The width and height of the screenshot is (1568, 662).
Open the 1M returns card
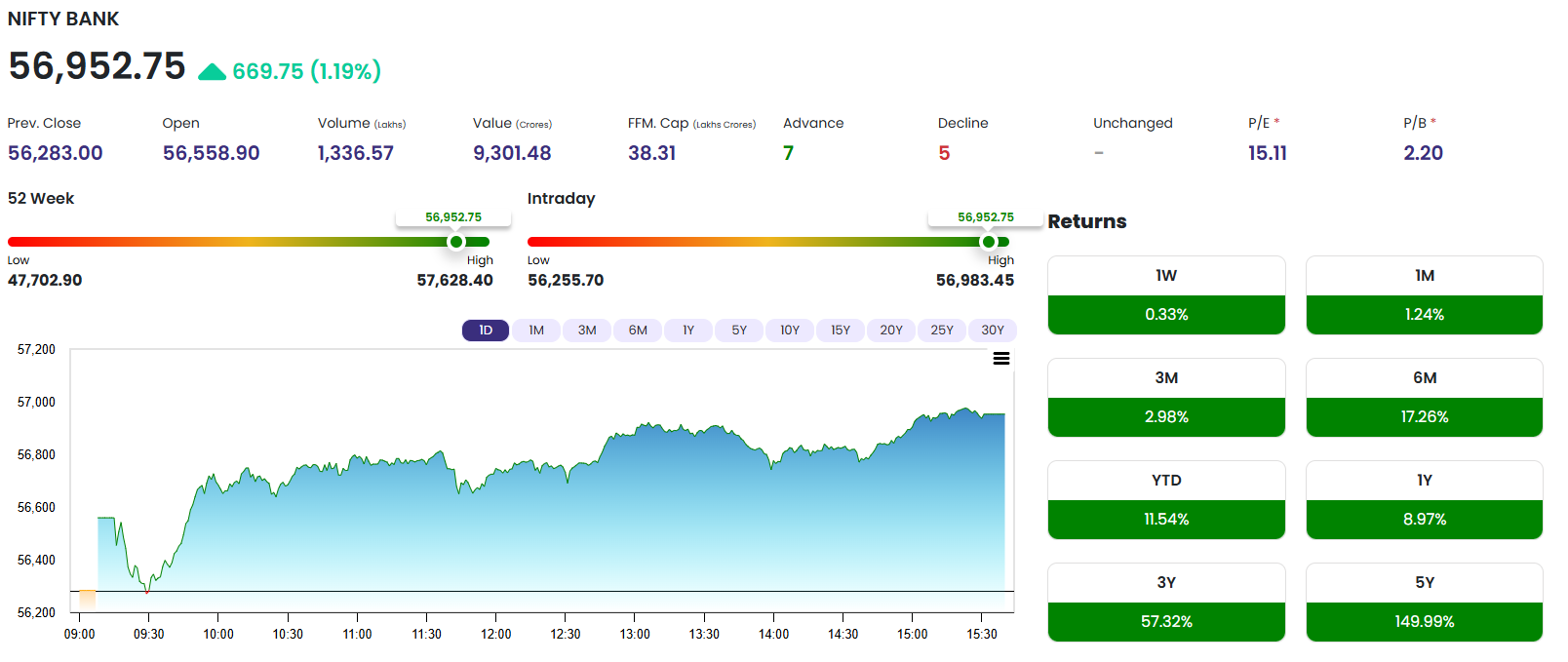pos(1425,295)
